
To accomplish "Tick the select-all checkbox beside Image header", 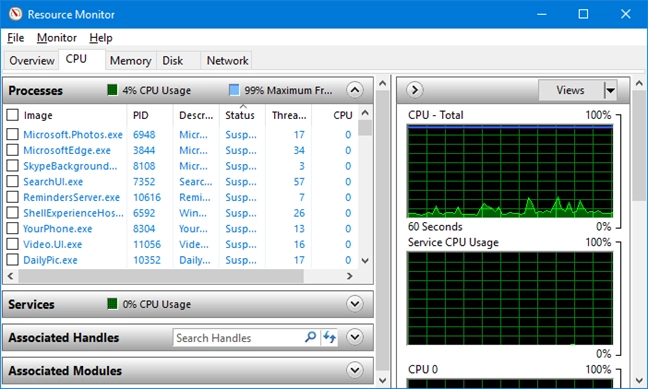I will point(13,115).
